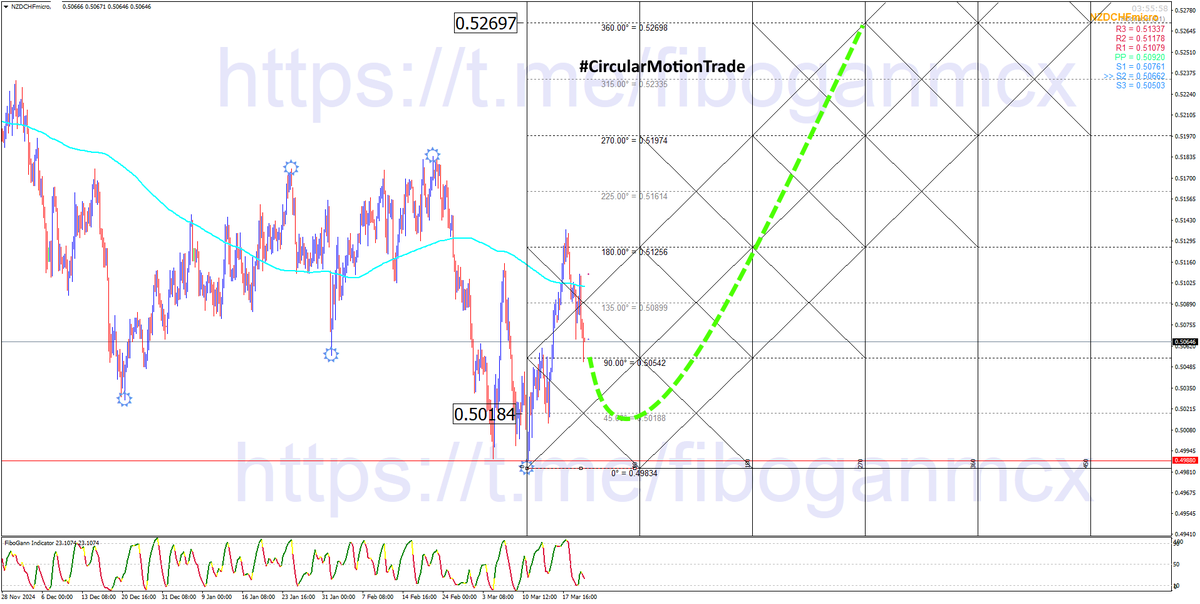Click the S1 = 0.50761 pivot label
The width and height of the screenshot is (1200, 604).
coord(1140,66)
